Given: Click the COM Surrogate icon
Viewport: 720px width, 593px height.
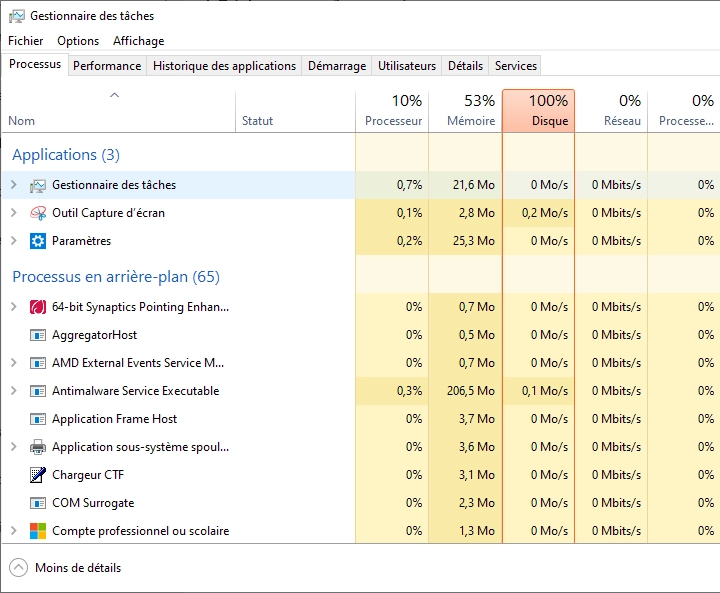Looking at the screenshot, I should click(x=38, y=503).
